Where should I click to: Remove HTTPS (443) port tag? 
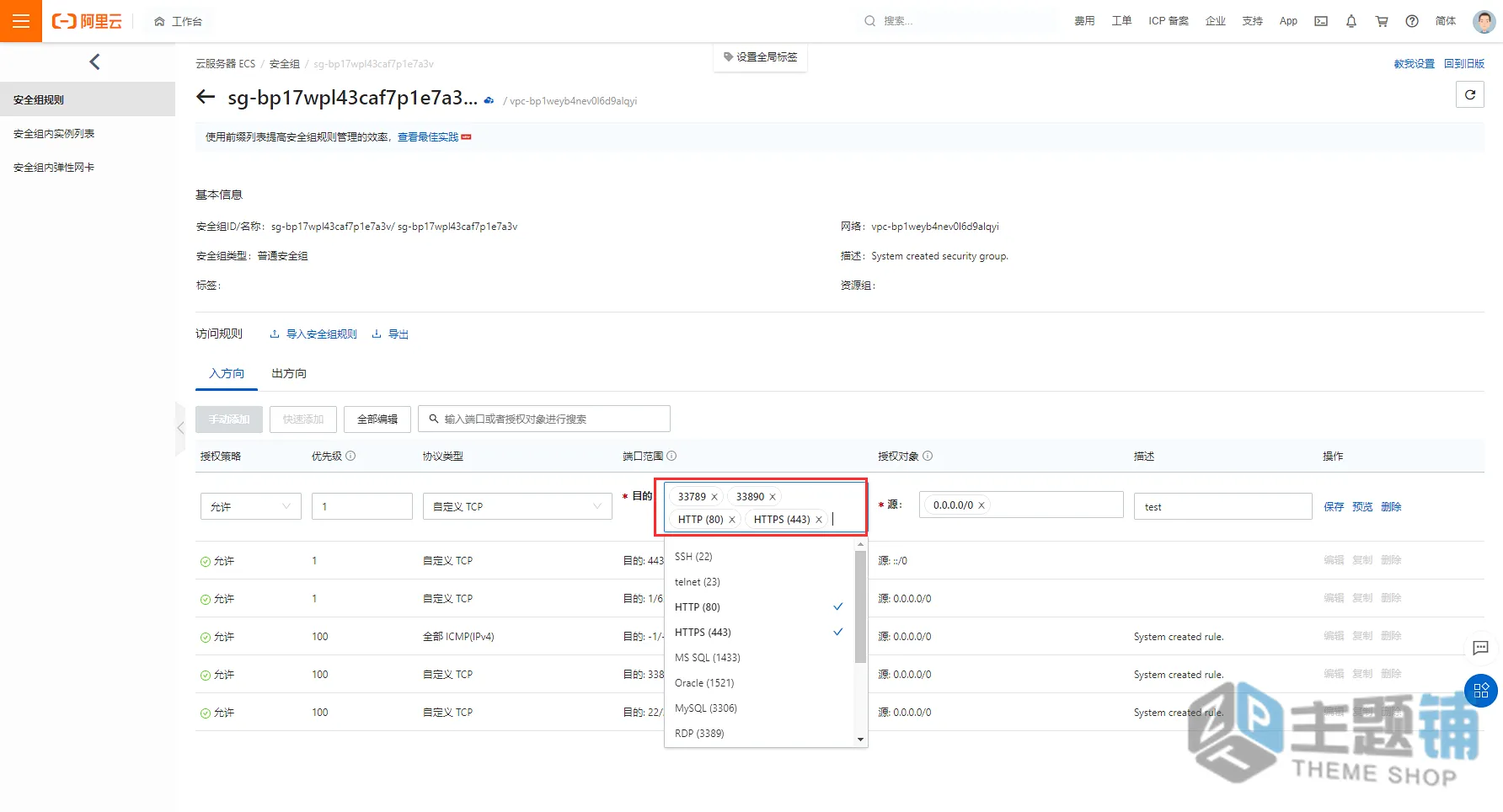click(819, 520)
